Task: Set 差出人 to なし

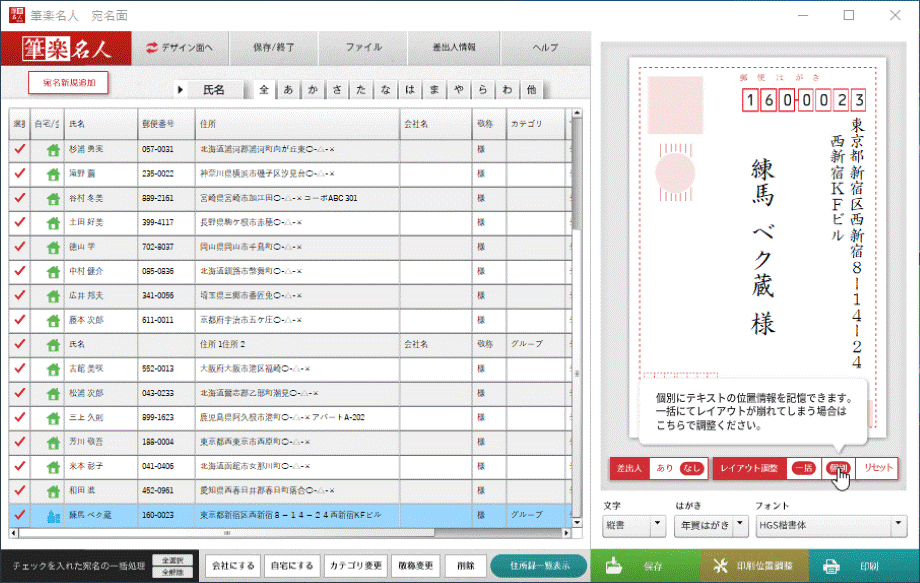Action: click(x=692, y=468)
